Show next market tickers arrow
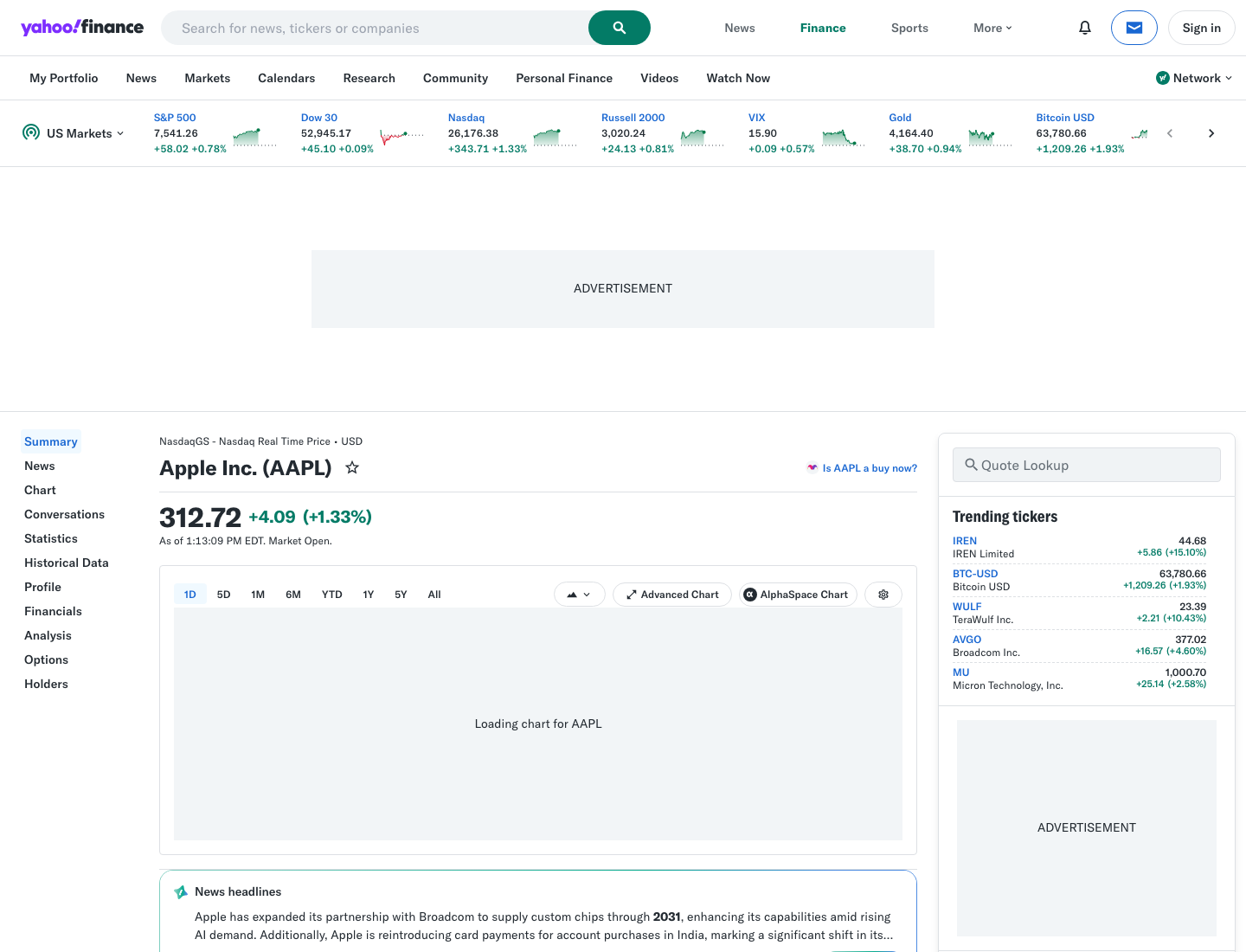 [1211, 133]
